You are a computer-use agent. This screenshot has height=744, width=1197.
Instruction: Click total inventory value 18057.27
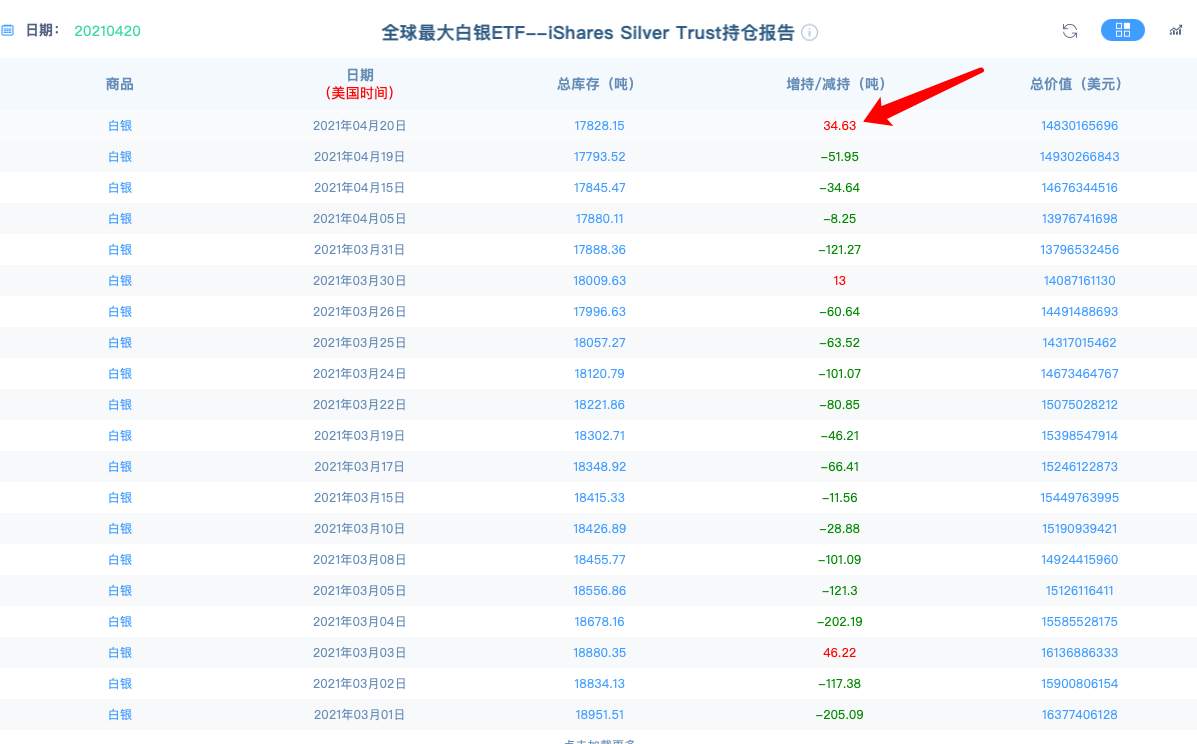coord(599,343)
